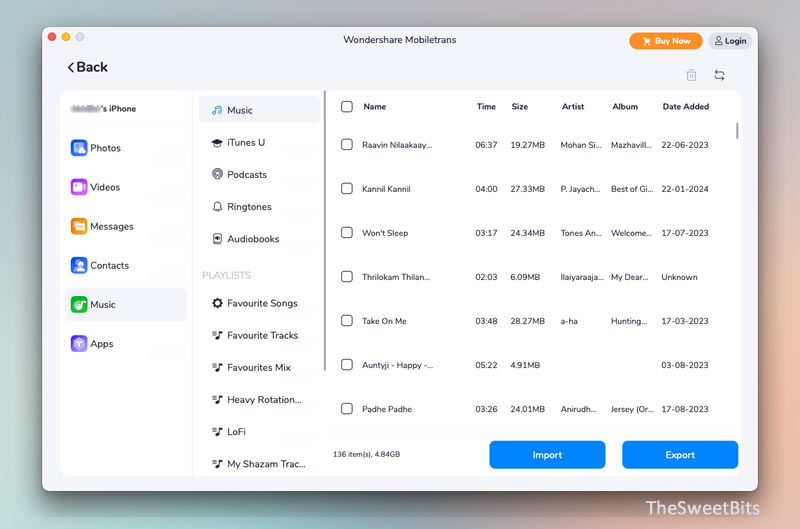Check the Auntyji - Happy checkbox
This screenshot has height=529, width=800.
pyautogui.click(x=347, y=365)
